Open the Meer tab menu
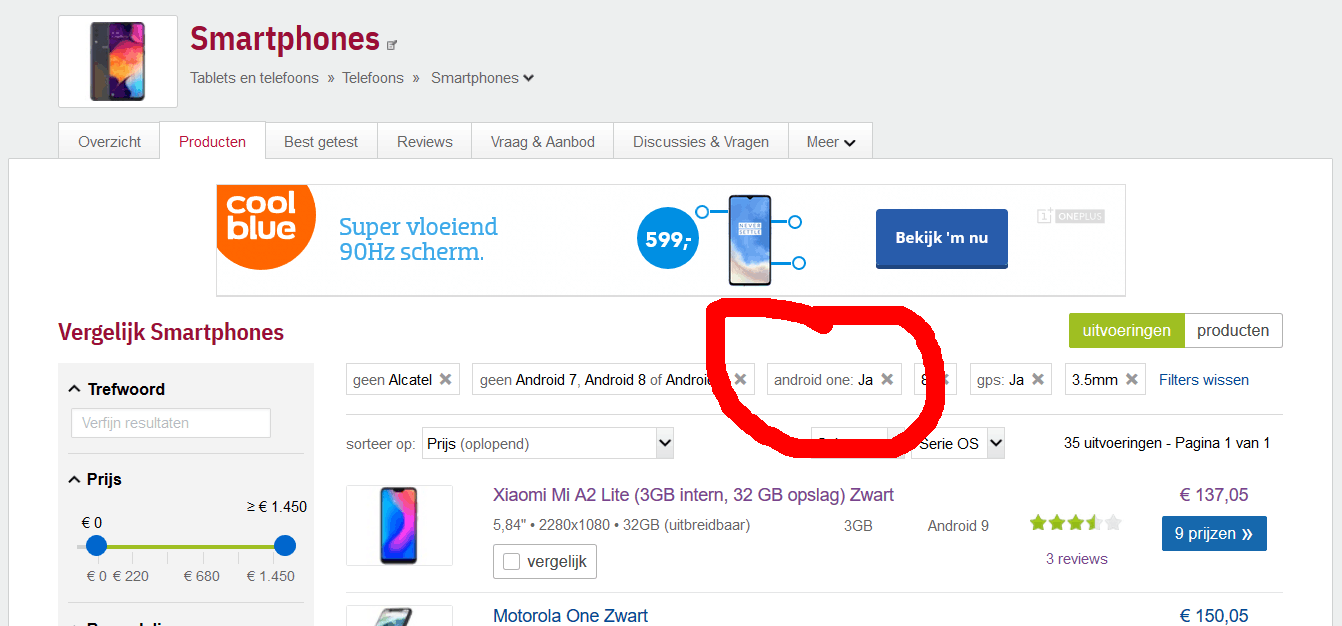 [830, 141]
